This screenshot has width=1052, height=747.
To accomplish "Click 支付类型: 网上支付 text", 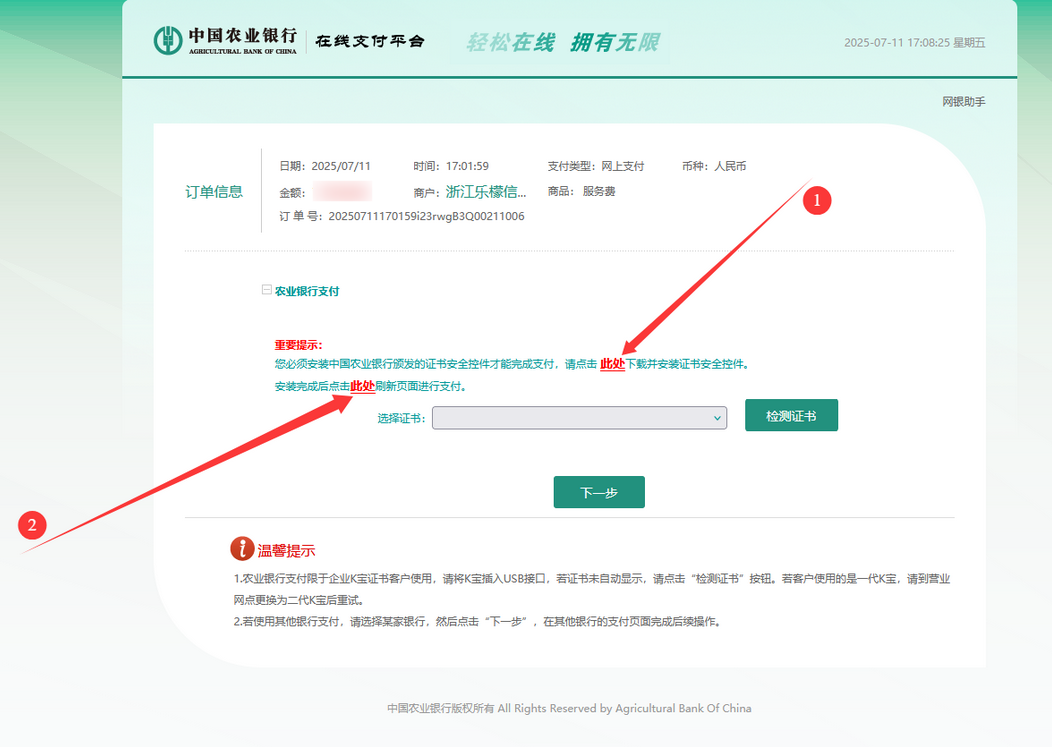I will coord(596,166).
